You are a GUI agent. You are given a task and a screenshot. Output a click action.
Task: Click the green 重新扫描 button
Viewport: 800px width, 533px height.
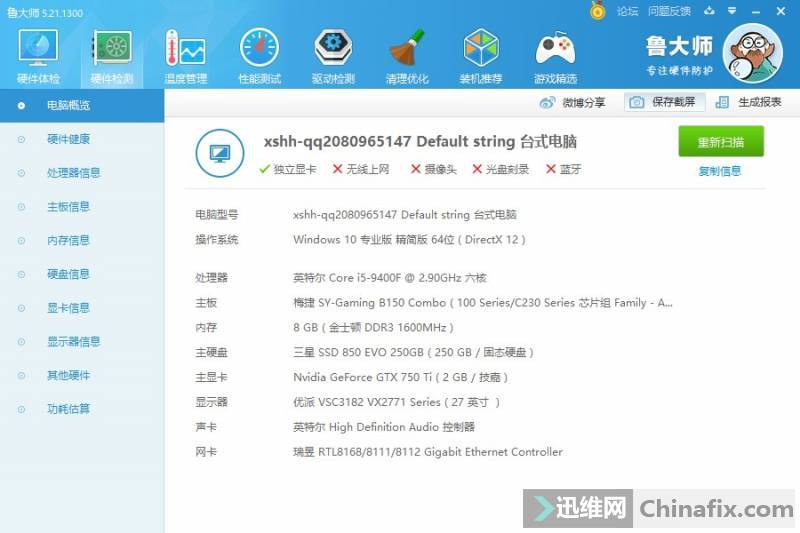[721, 141]
